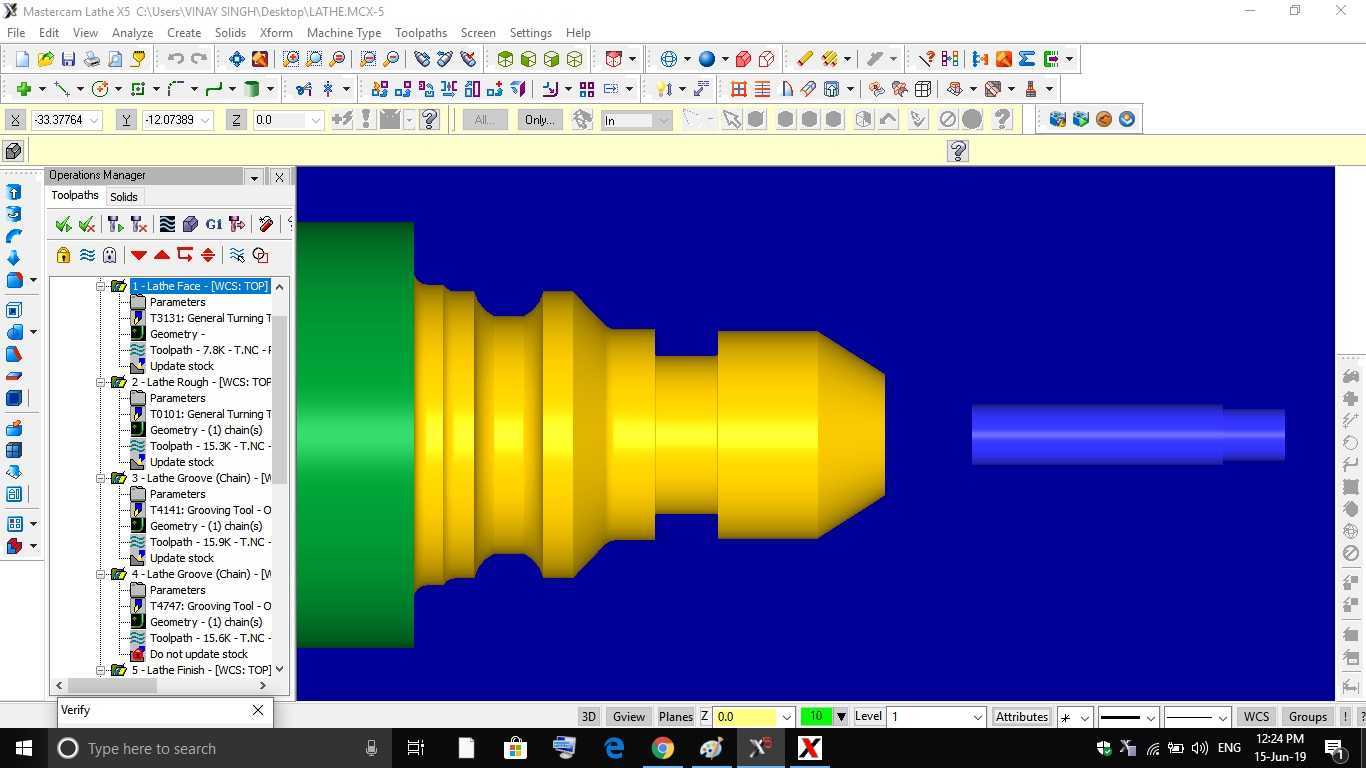
Task: Open Microsoft Edge from the taskbar
Action: pyautogui.click(x=613, y=748)
